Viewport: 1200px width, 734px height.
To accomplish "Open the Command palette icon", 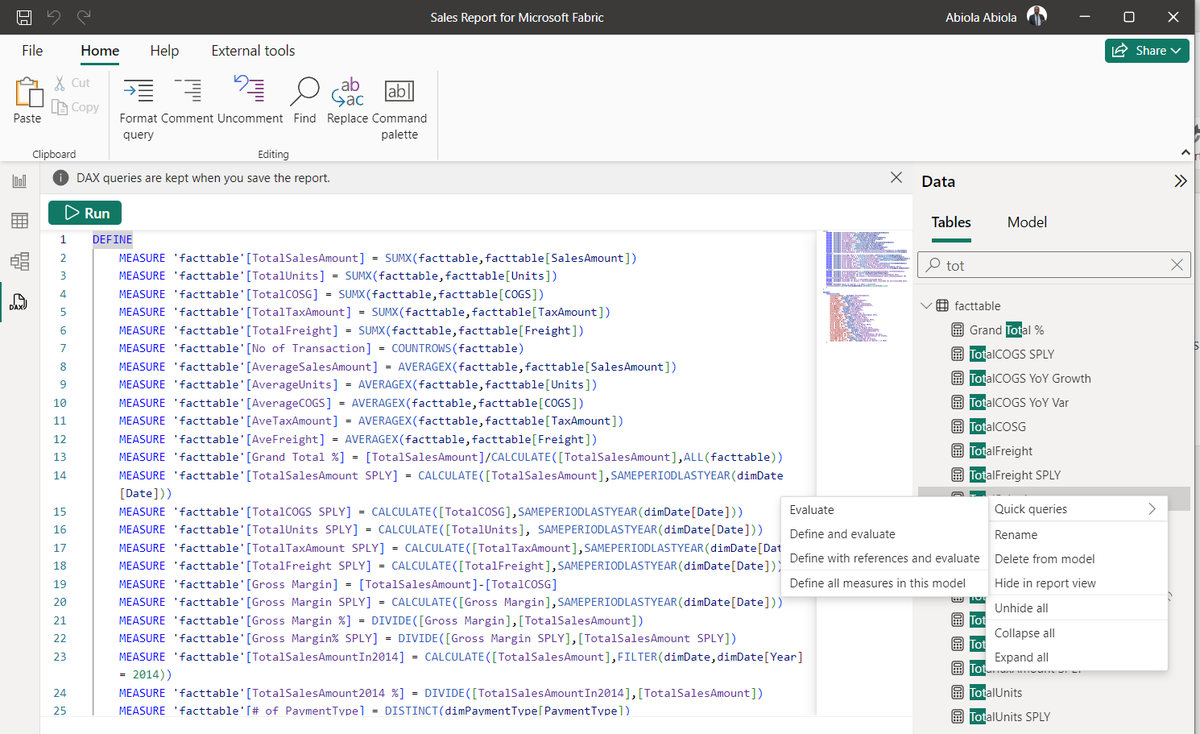I will pyautogui.click(x=399, y=91).
